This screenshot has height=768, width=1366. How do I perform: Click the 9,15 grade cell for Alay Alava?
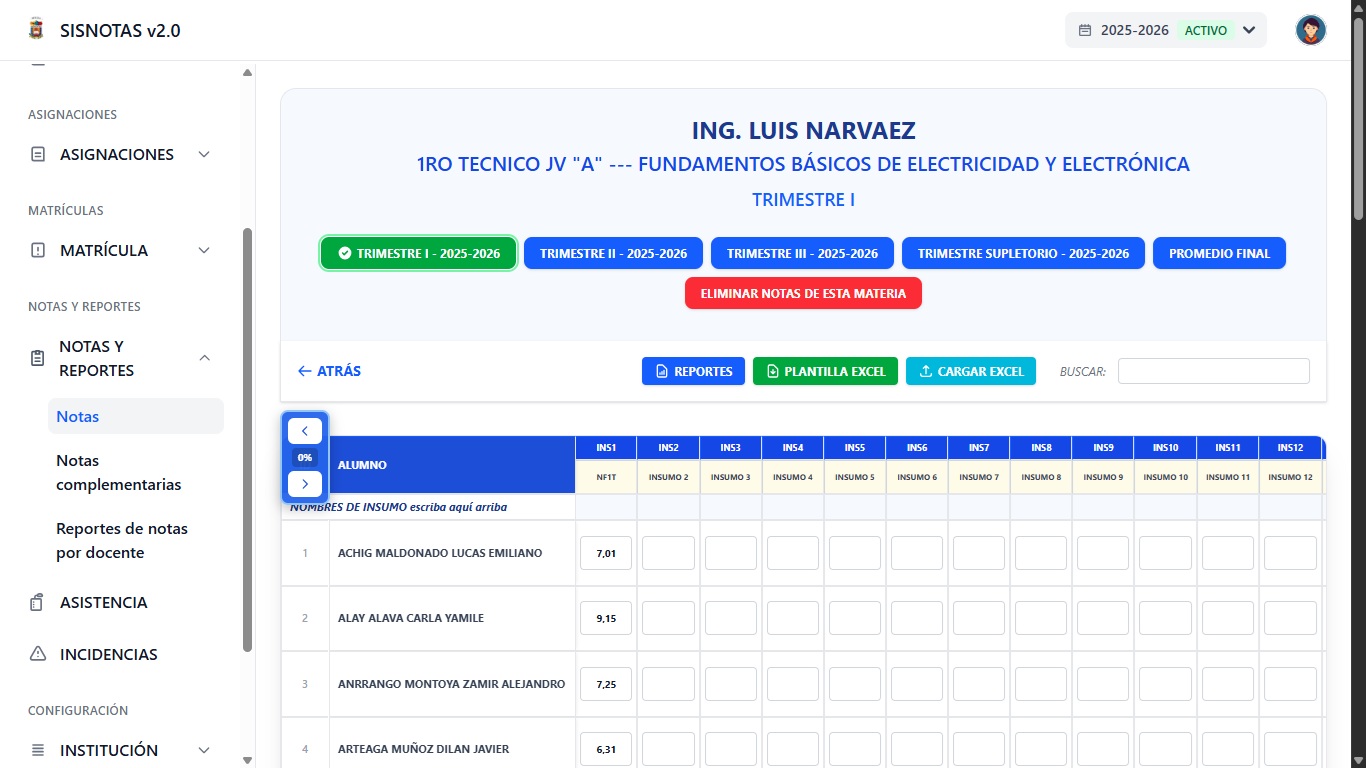tap(606, 618)
